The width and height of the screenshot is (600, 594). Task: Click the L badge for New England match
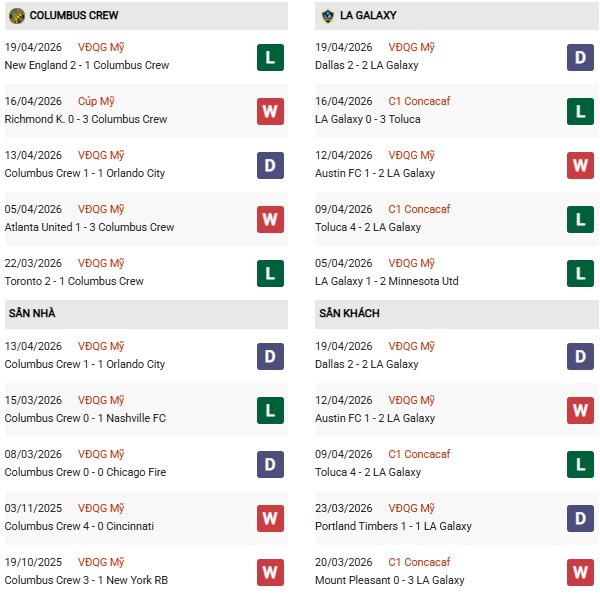pos(270,57)
